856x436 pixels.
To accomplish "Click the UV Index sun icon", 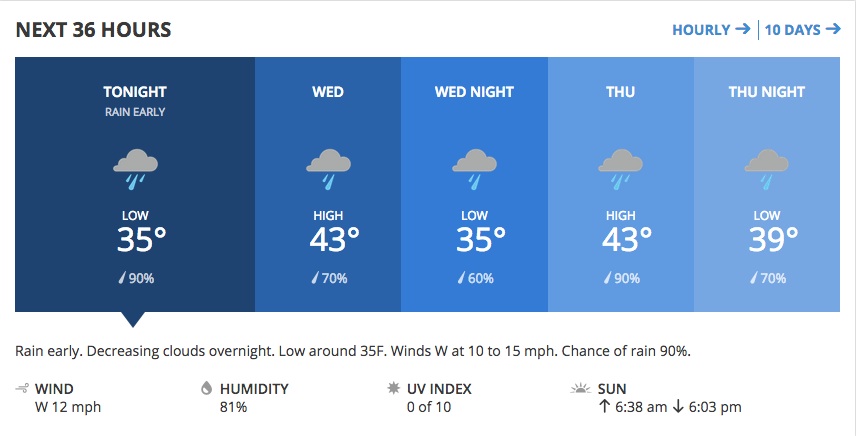I will [x=394, y=388].
